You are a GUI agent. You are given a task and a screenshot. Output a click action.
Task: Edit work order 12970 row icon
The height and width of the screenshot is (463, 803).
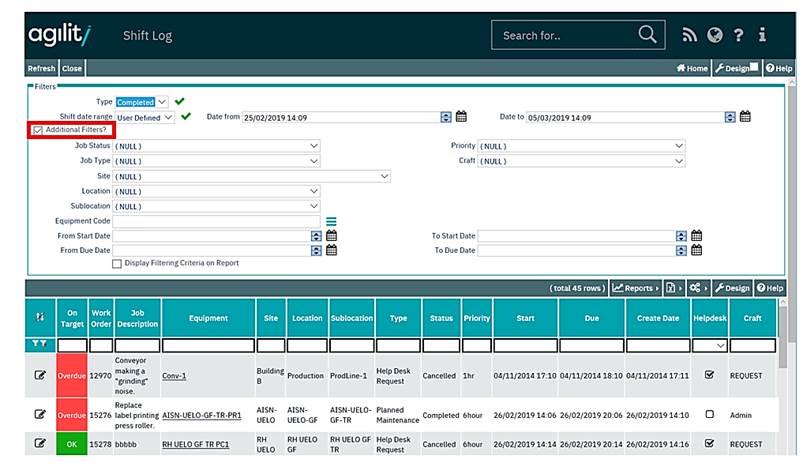[x=40, y=376]
